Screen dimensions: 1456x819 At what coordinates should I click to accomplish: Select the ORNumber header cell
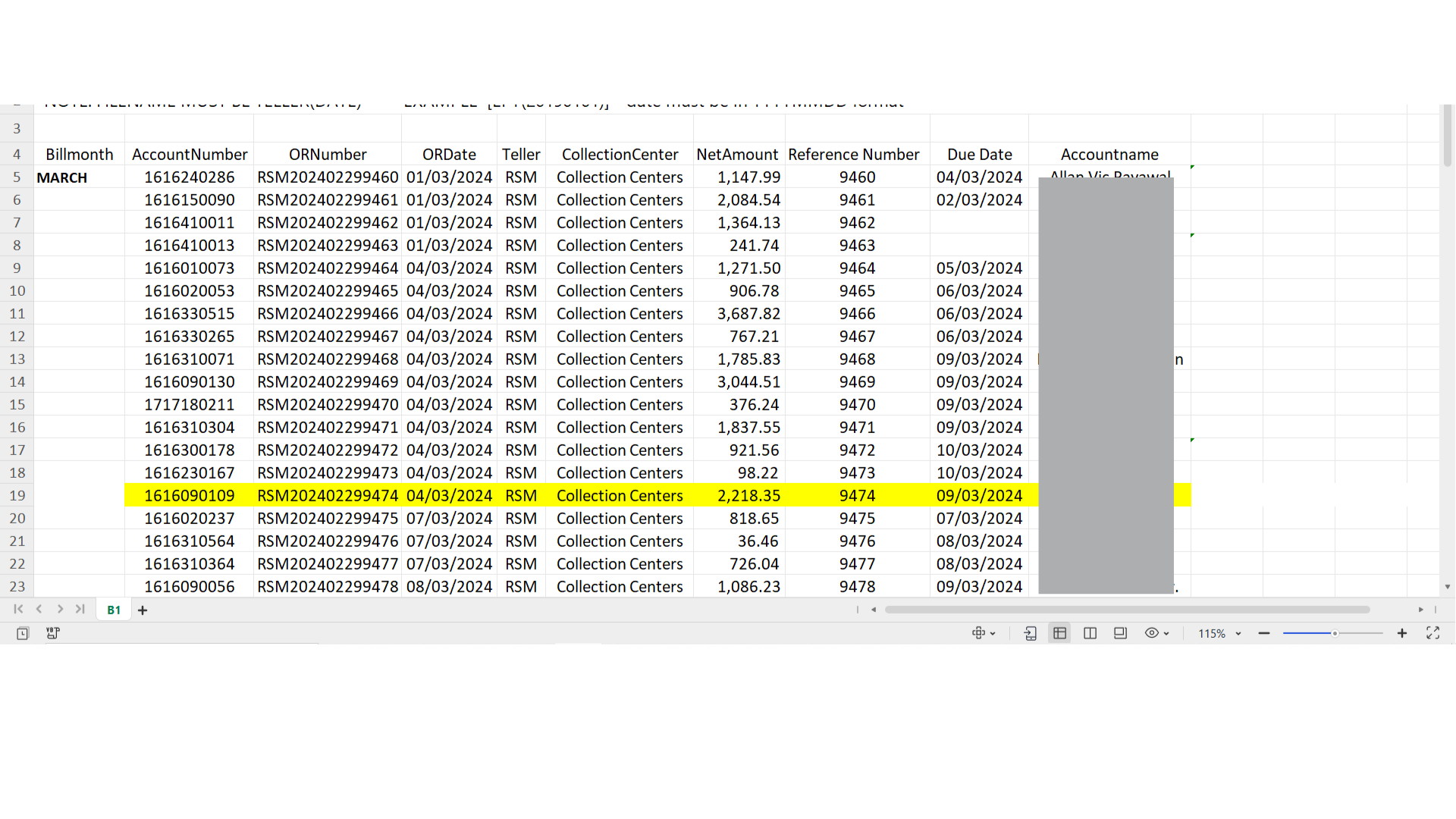point(328,154)
